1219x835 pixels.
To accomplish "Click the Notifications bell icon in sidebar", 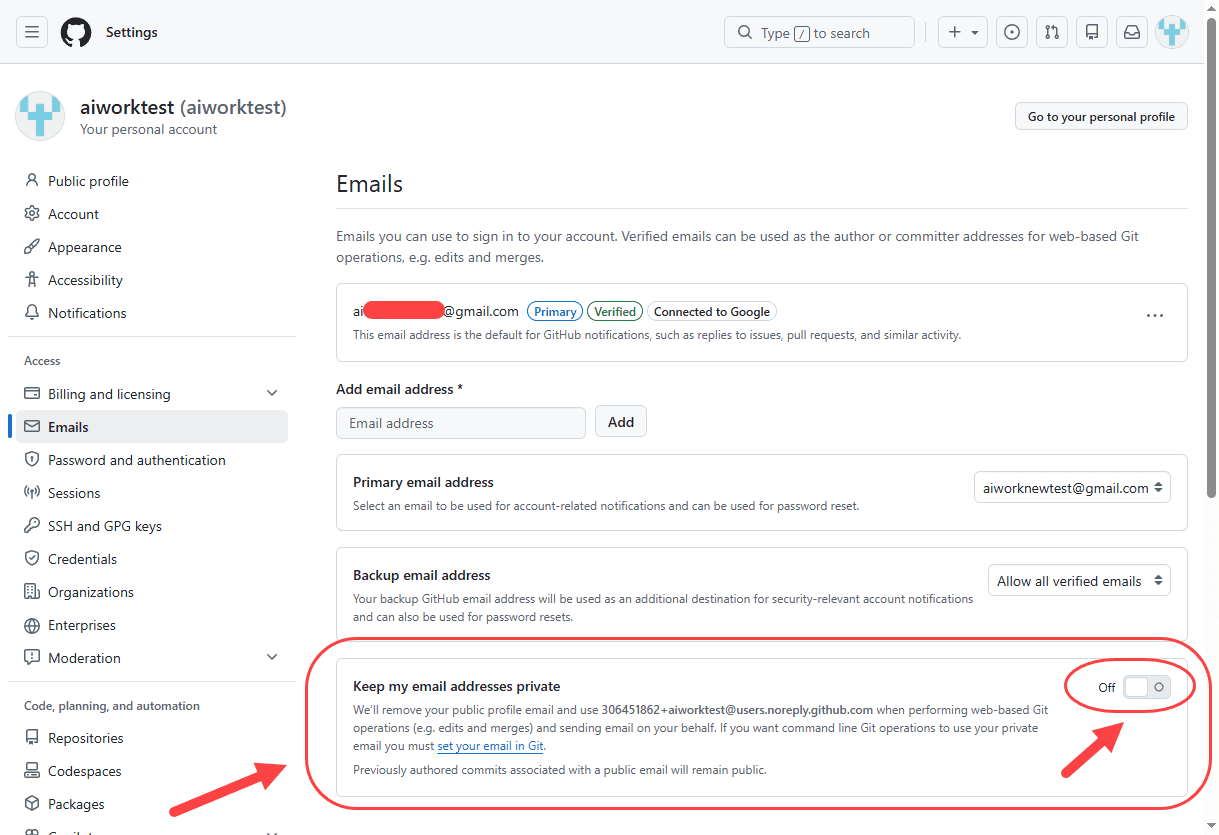I will tap(32, 313).
